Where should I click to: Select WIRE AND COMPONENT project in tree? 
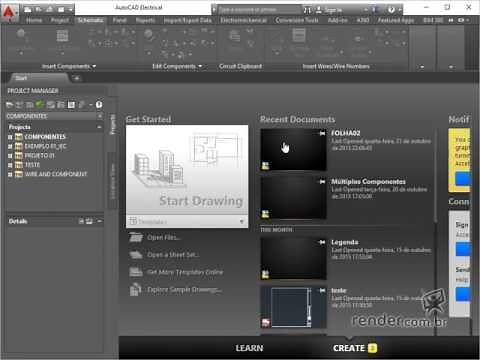point(55,174)
